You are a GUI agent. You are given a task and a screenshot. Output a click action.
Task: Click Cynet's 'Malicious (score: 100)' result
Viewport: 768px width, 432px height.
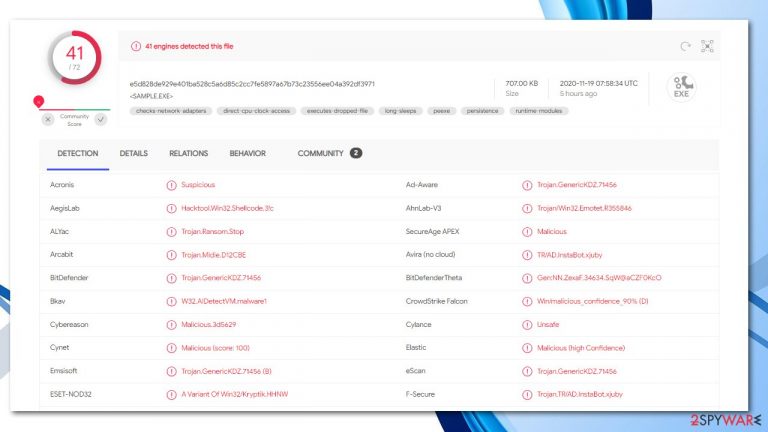[x=216, y=348]
